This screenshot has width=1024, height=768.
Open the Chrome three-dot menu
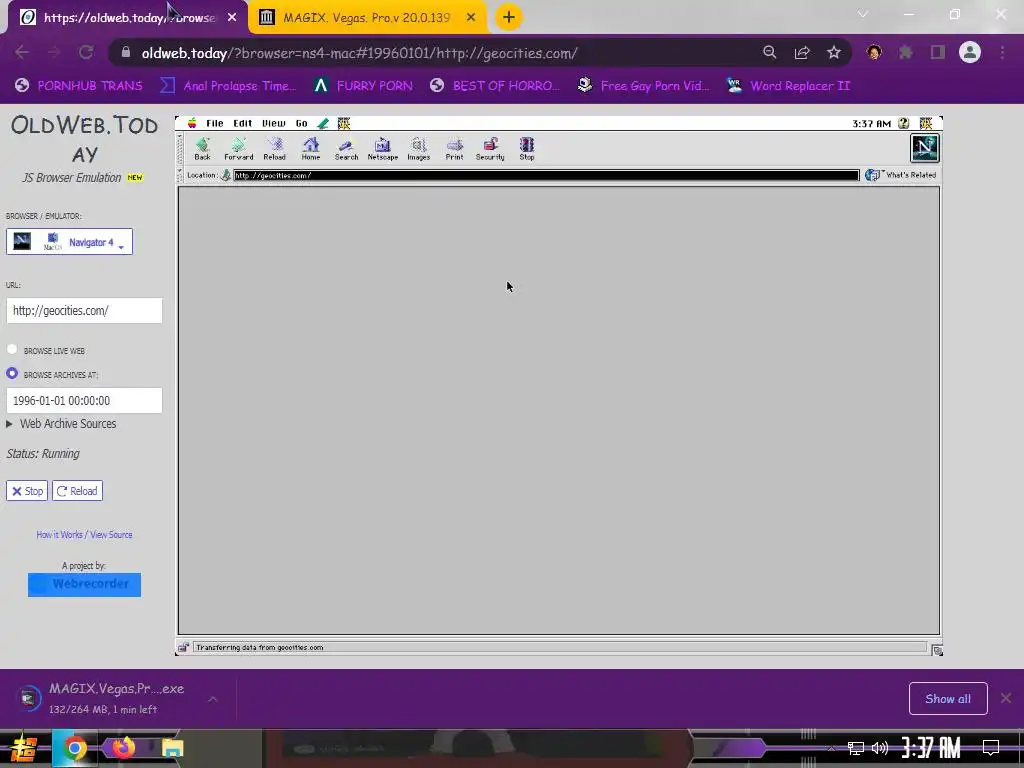[1002, 53]
